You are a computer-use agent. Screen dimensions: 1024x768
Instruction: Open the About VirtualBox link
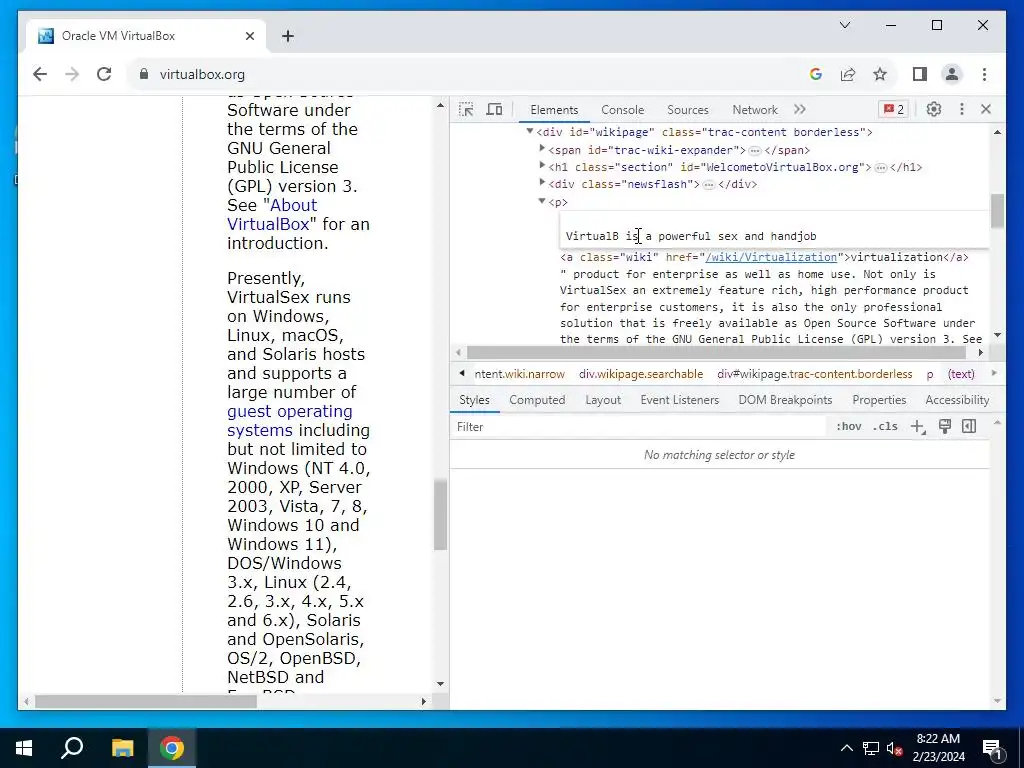[272, 214]
